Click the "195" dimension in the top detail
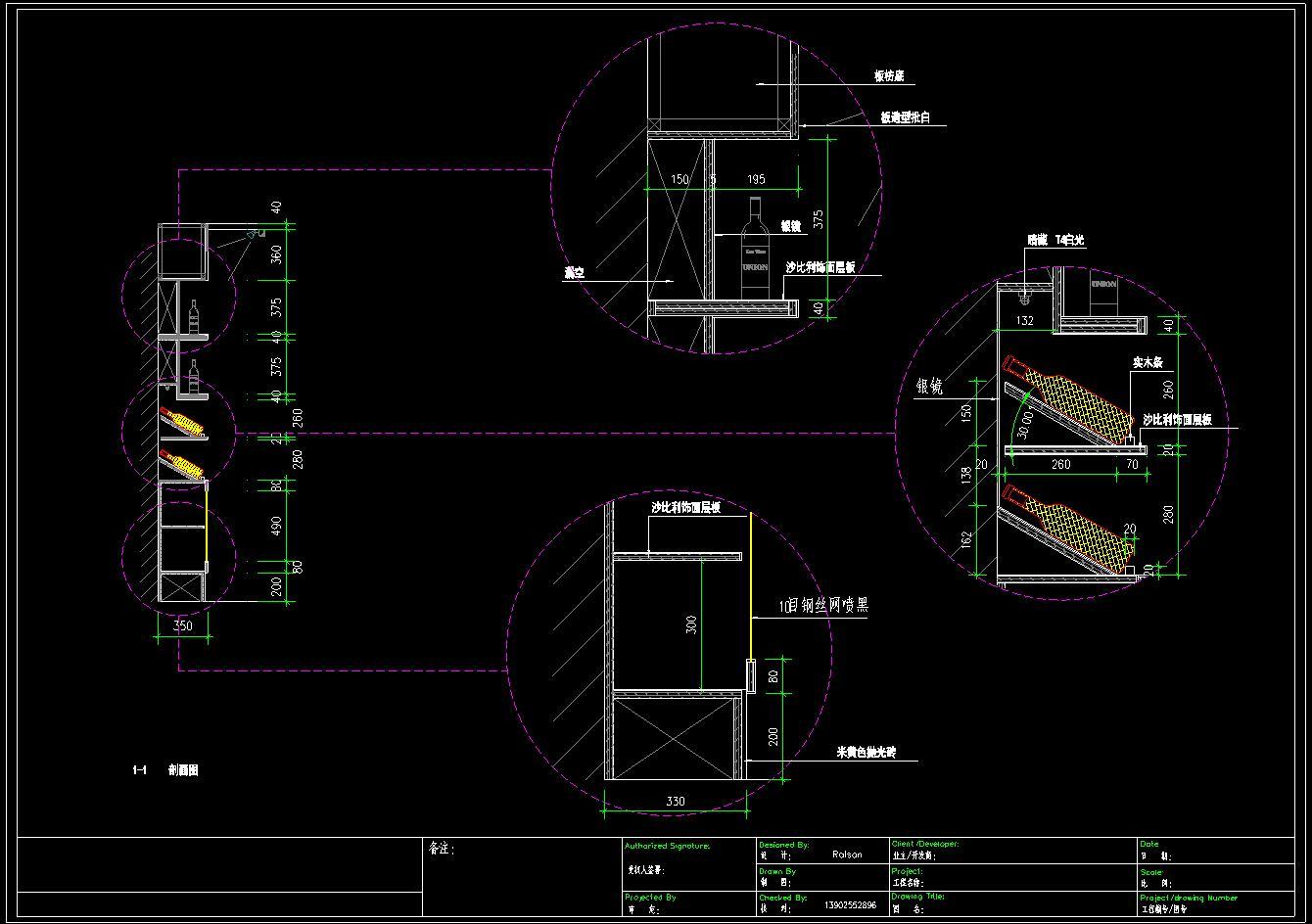 (x=756, y=179)
